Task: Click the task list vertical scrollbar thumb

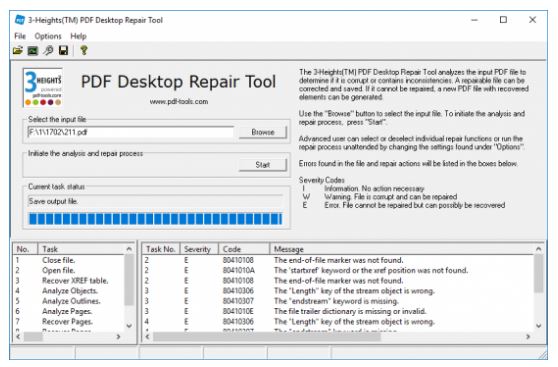Action: point(129,280)
